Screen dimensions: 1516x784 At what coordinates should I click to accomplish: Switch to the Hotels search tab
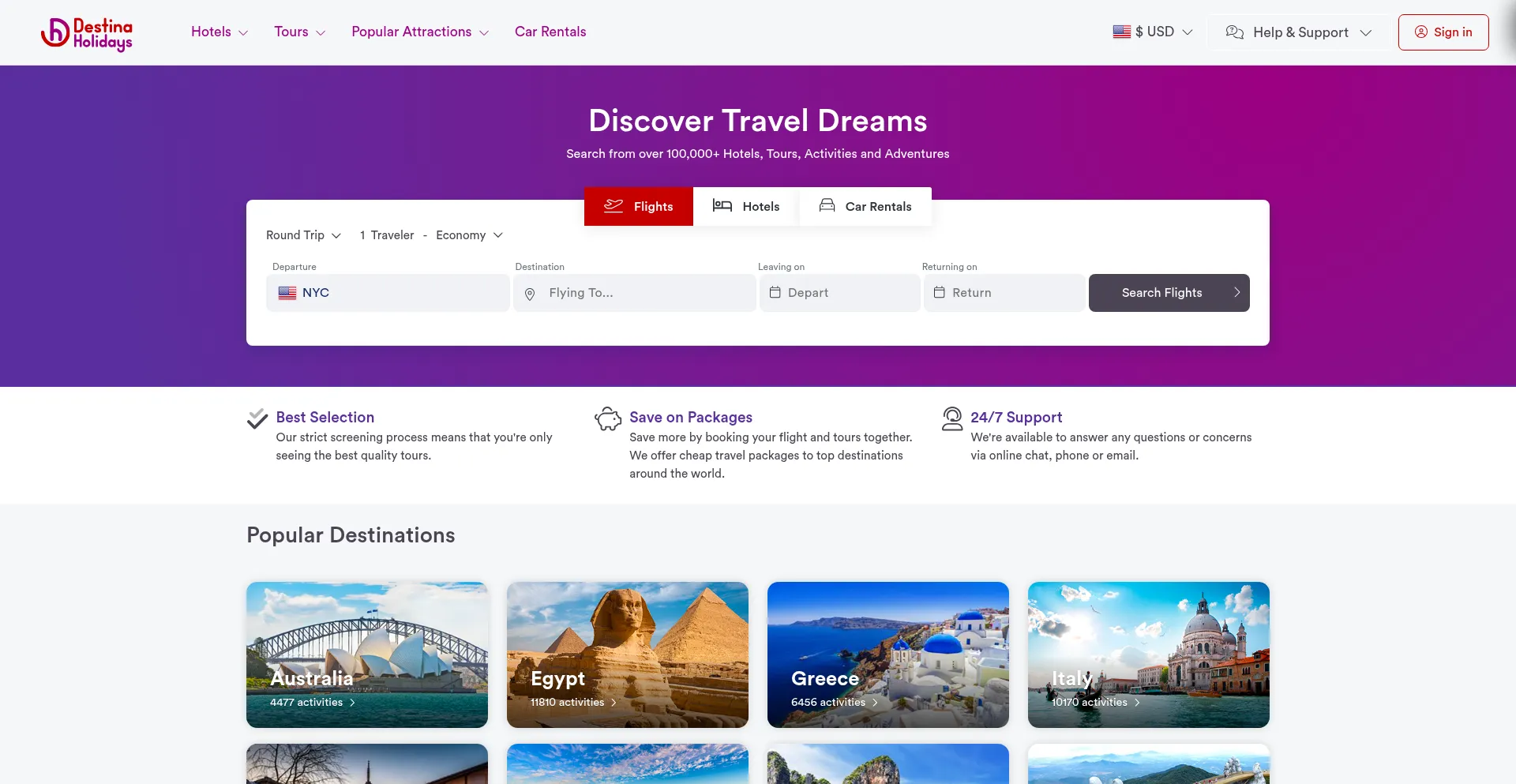point(746,207)
